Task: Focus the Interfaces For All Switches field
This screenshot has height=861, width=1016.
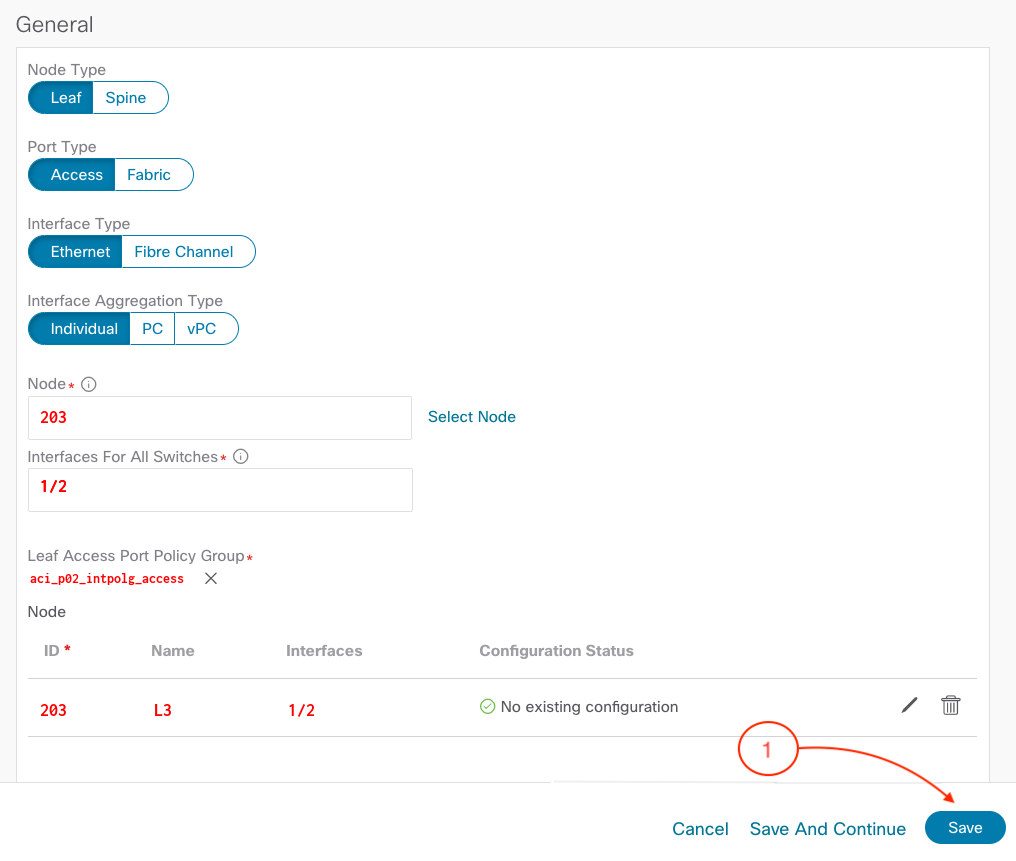Action: [x=220, y=490]
